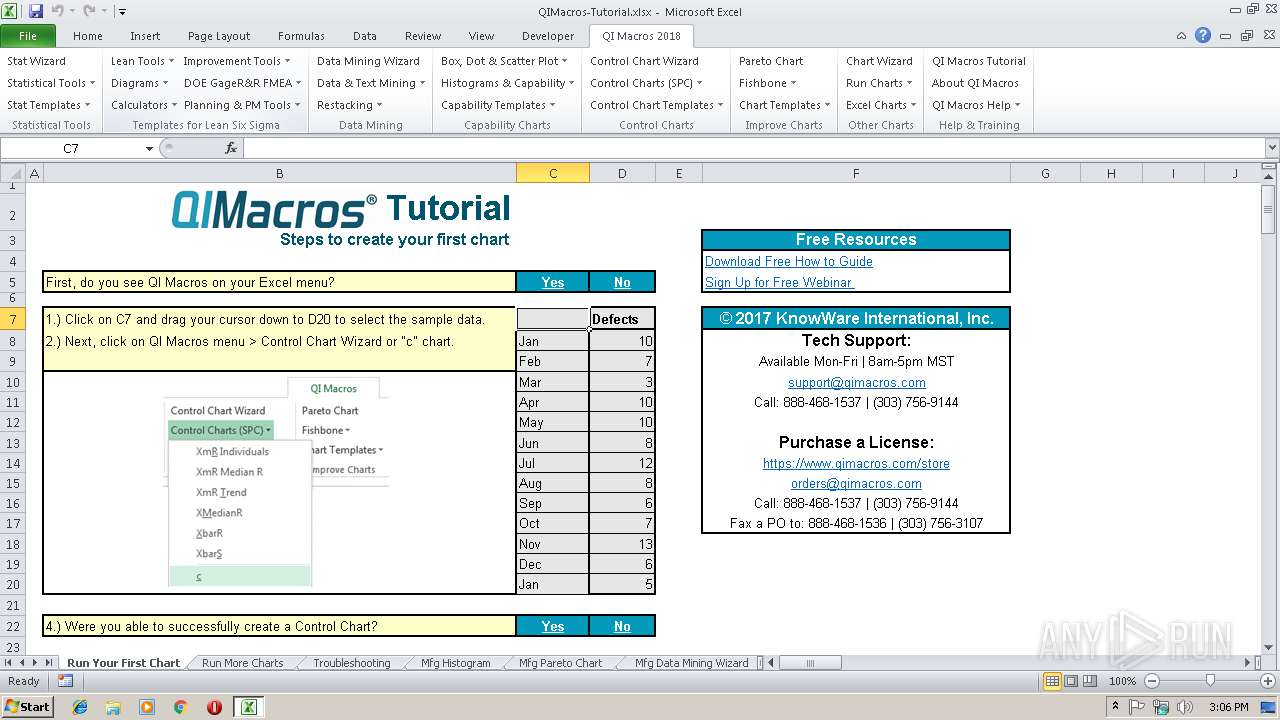1280x720 pixels.
Task: Expand the QI Macros Help dropdown
Action: pos(976,105)
